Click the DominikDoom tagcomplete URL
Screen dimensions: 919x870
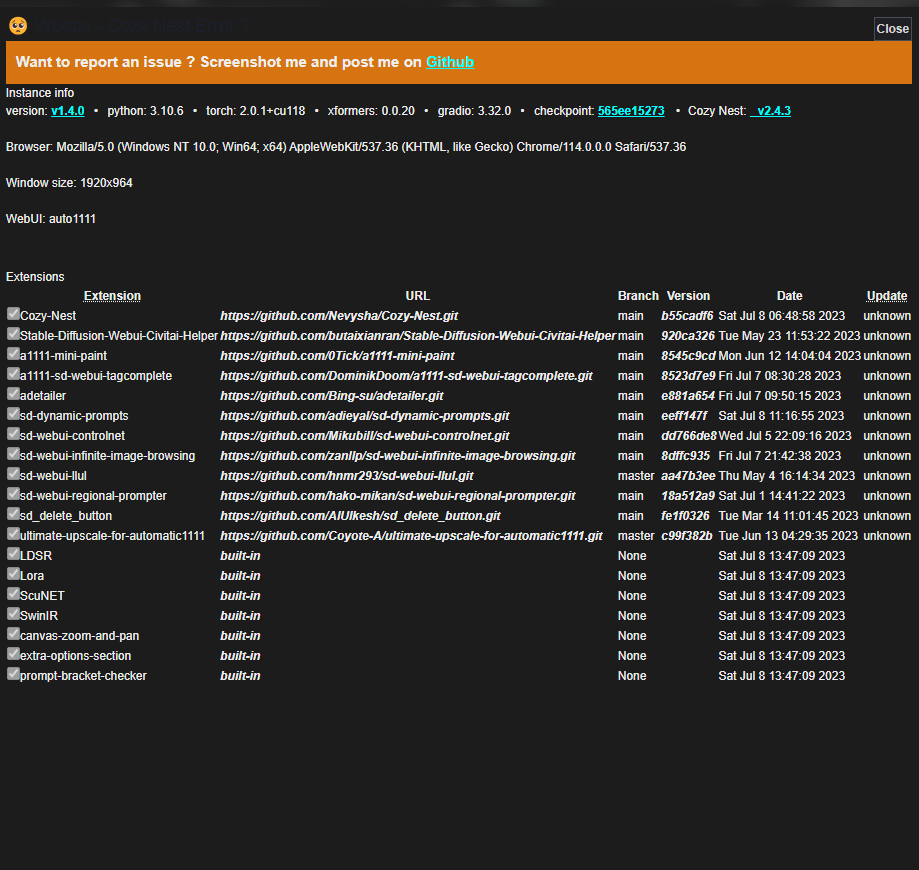tap(406, 376)
